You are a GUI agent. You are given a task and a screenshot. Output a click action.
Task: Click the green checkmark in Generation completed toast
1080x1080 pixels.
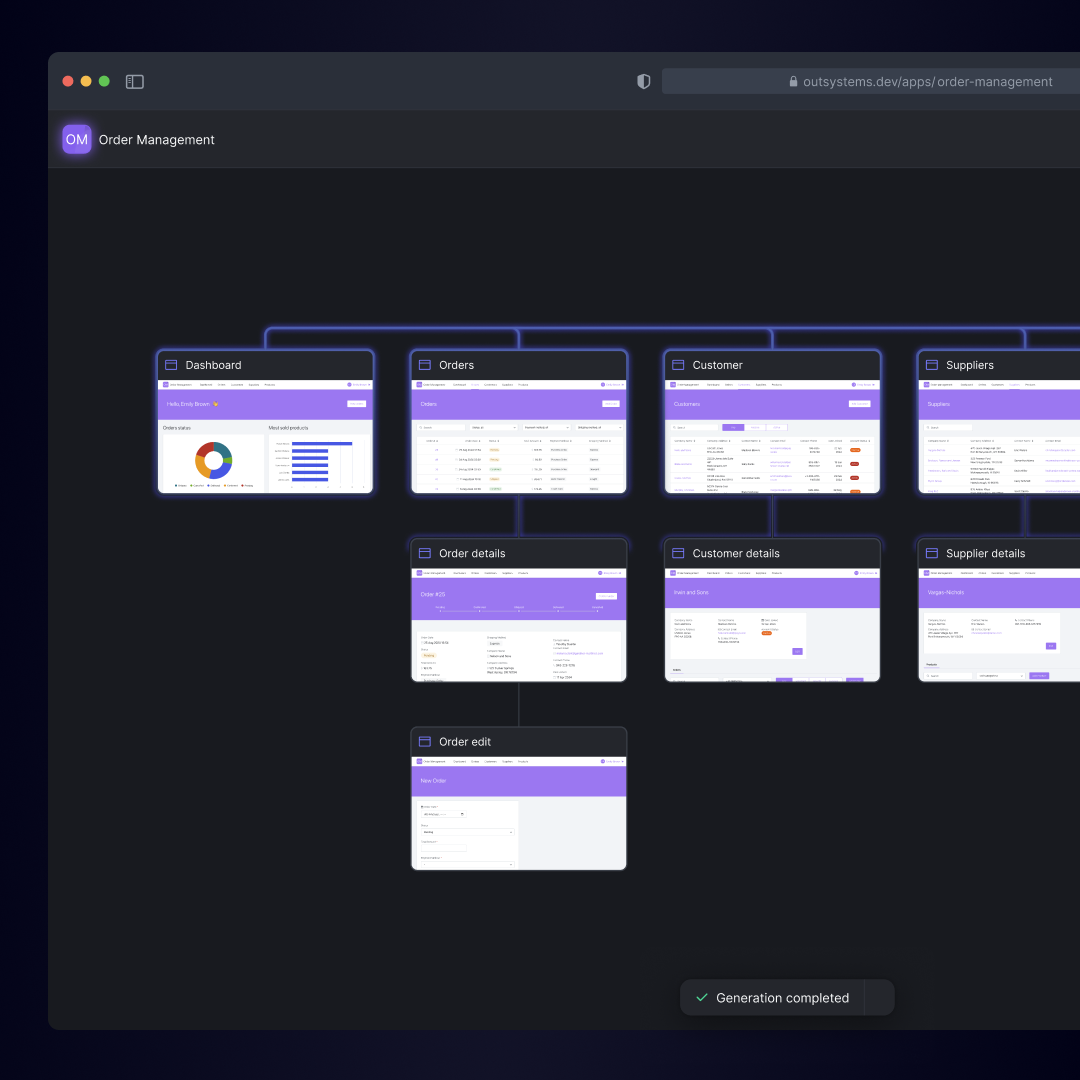click(x=702, y=998)
